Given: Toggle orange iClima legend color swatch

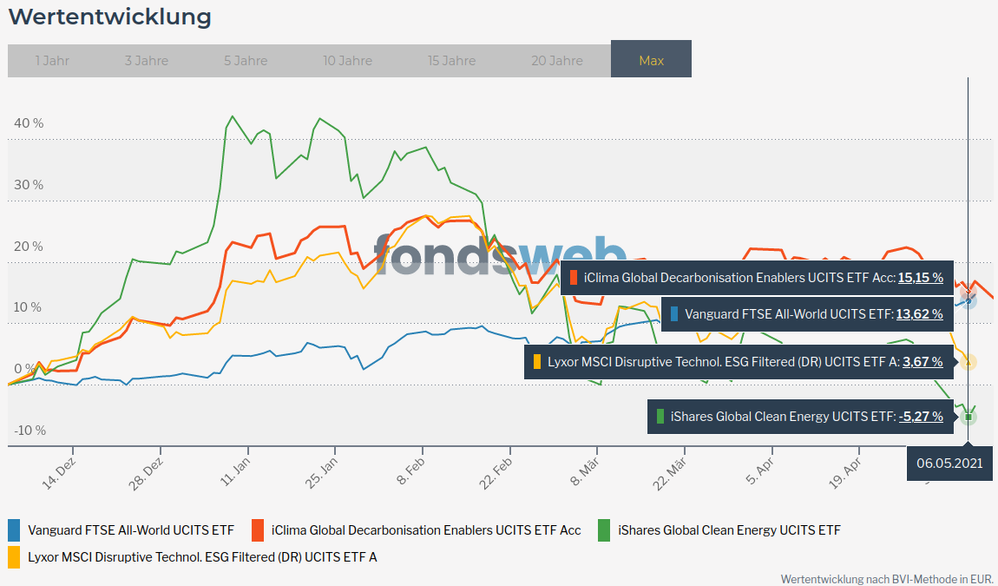Looking at the screenshot, I should tap(257, 530).
